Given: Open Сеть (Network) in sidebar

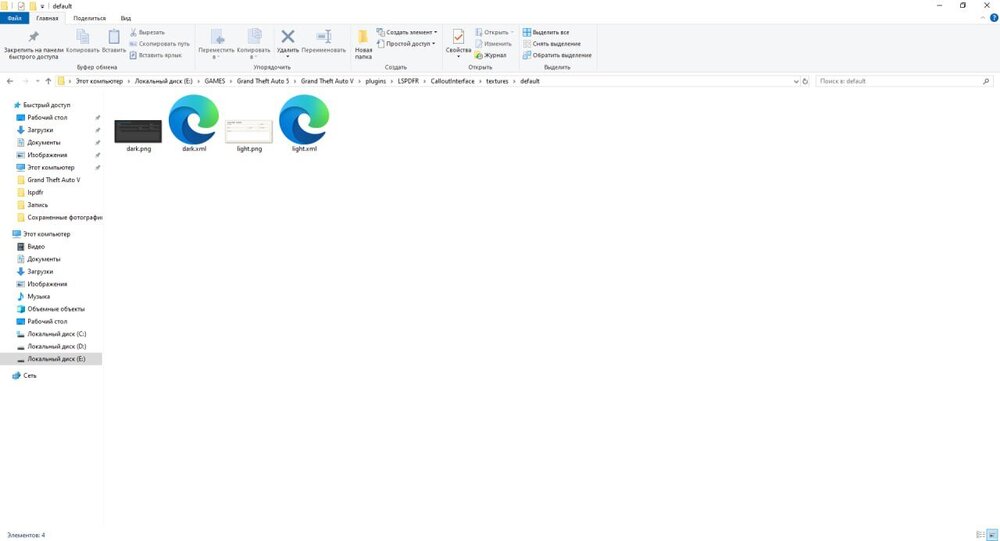Looking at the screenshot, I should point(29,376).
